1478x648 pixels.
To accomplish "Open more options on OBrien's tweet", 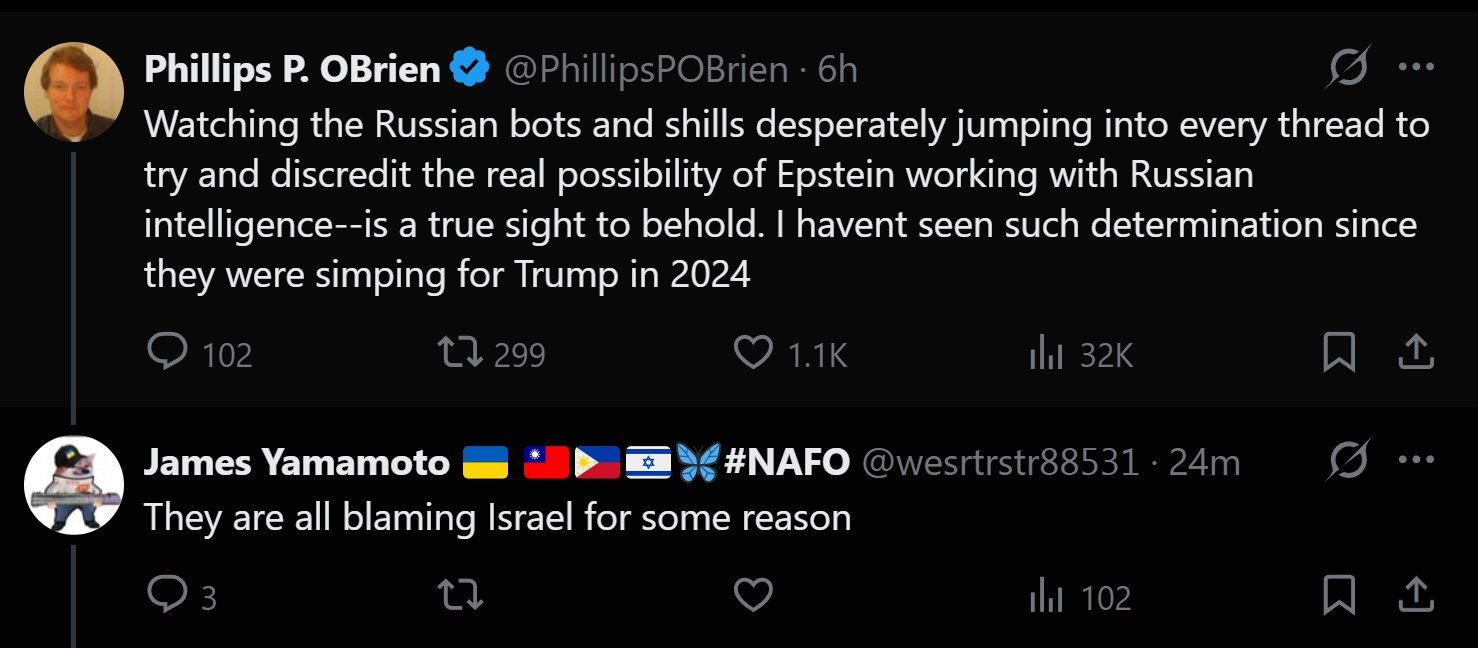I will [x=1416, y=68].
